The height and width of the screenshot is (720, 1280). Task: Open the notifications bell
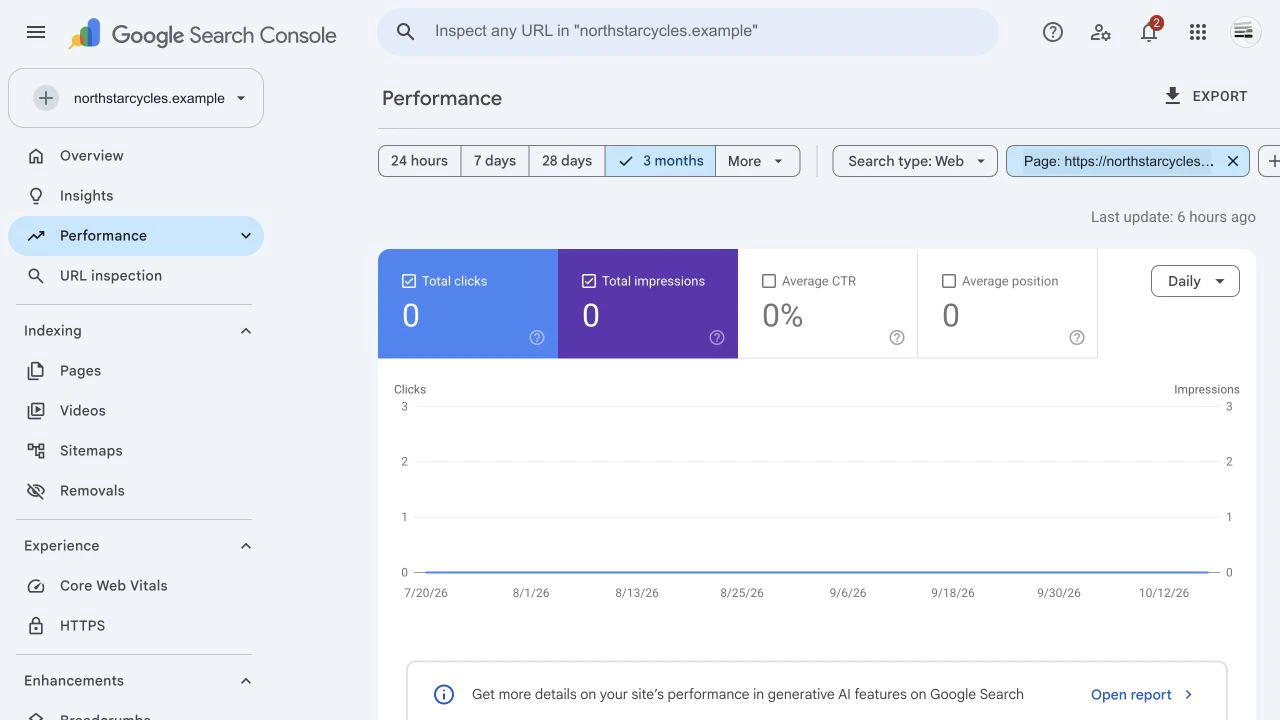[1149, 32]
